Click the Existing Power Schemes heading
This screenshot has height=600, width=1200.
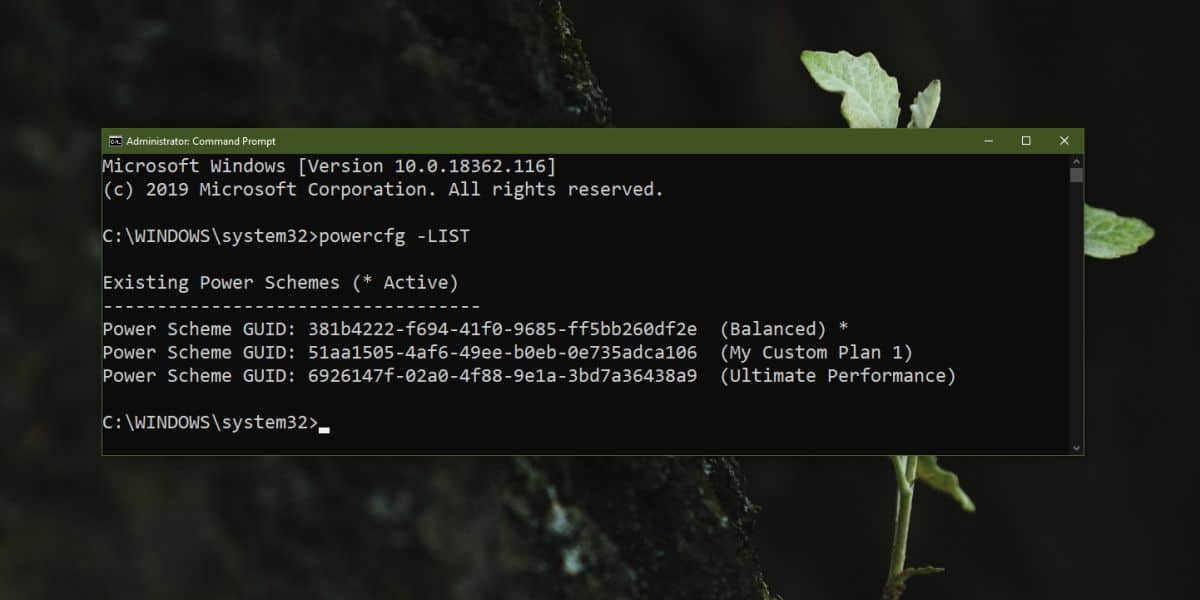280,282
